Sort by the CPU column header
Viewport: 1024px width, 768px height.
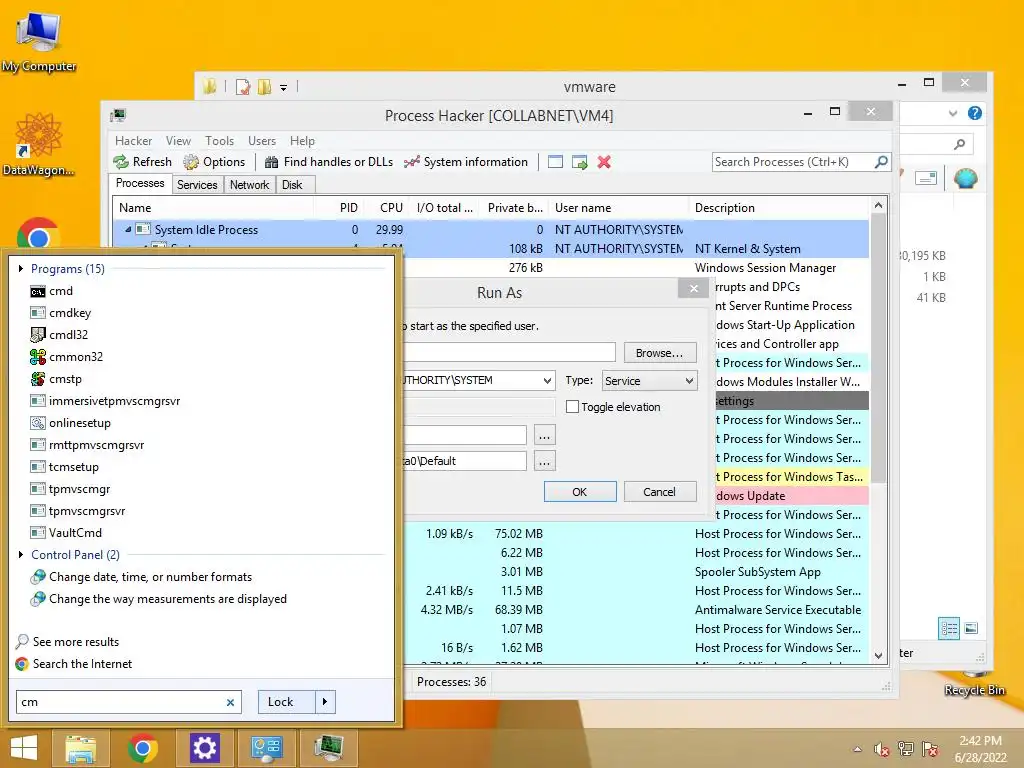pyautogui.click(x=391, y=208)
